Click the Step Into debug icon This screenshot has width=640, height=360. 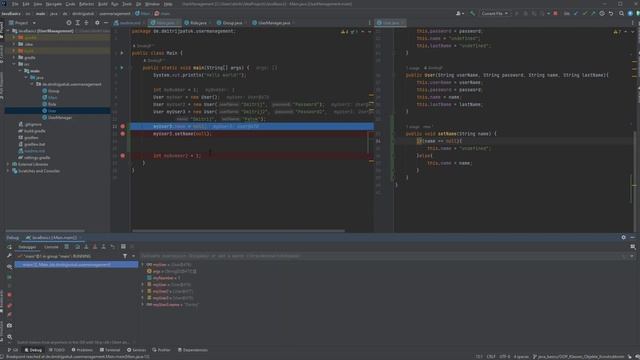[86, 247]
